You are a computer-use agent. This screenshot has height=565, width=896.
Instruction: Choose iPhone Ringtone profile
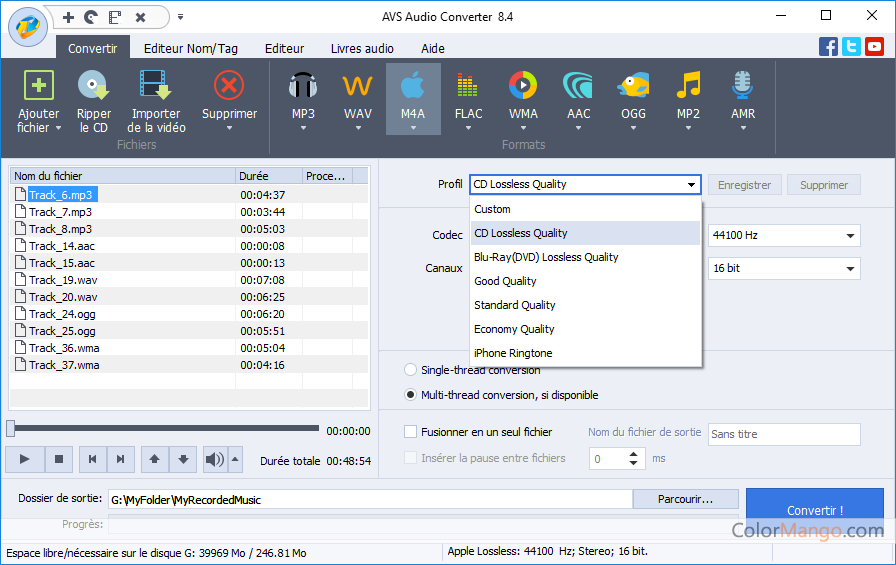pyautogui.click(x=585, y=353)
